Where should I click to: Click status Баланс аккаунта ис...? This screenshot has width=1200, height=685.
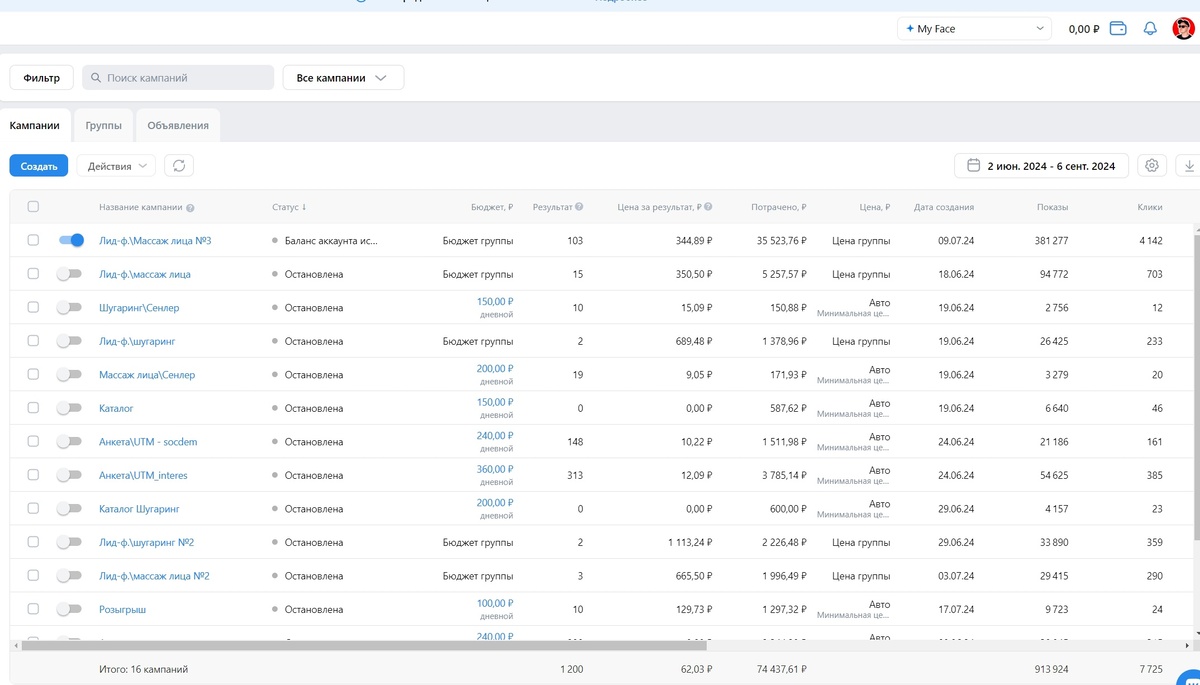pos(331,241)
